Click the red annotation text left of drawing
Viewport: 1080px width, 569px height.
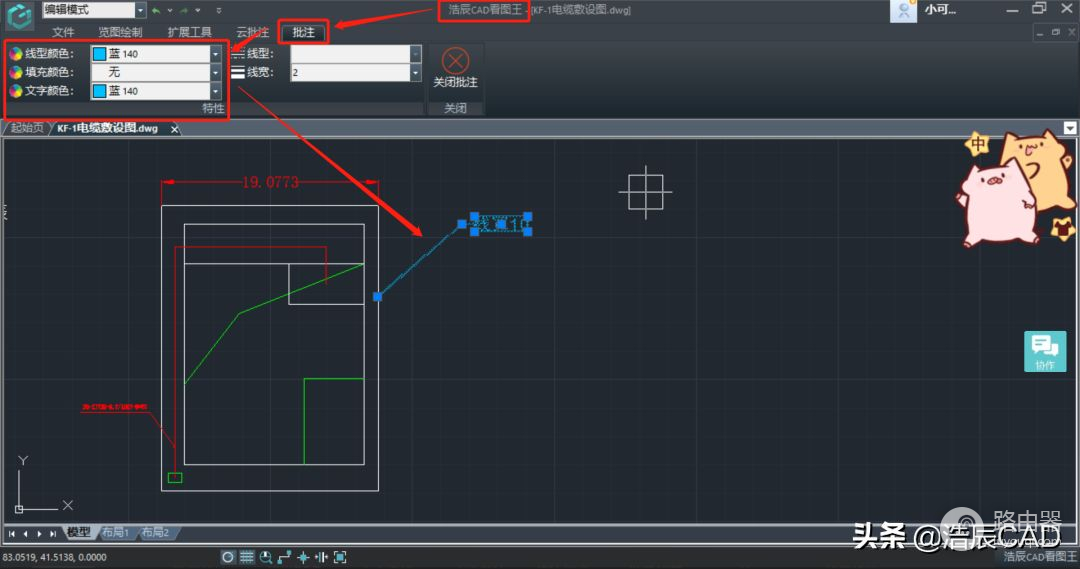(x=115, y=407)
